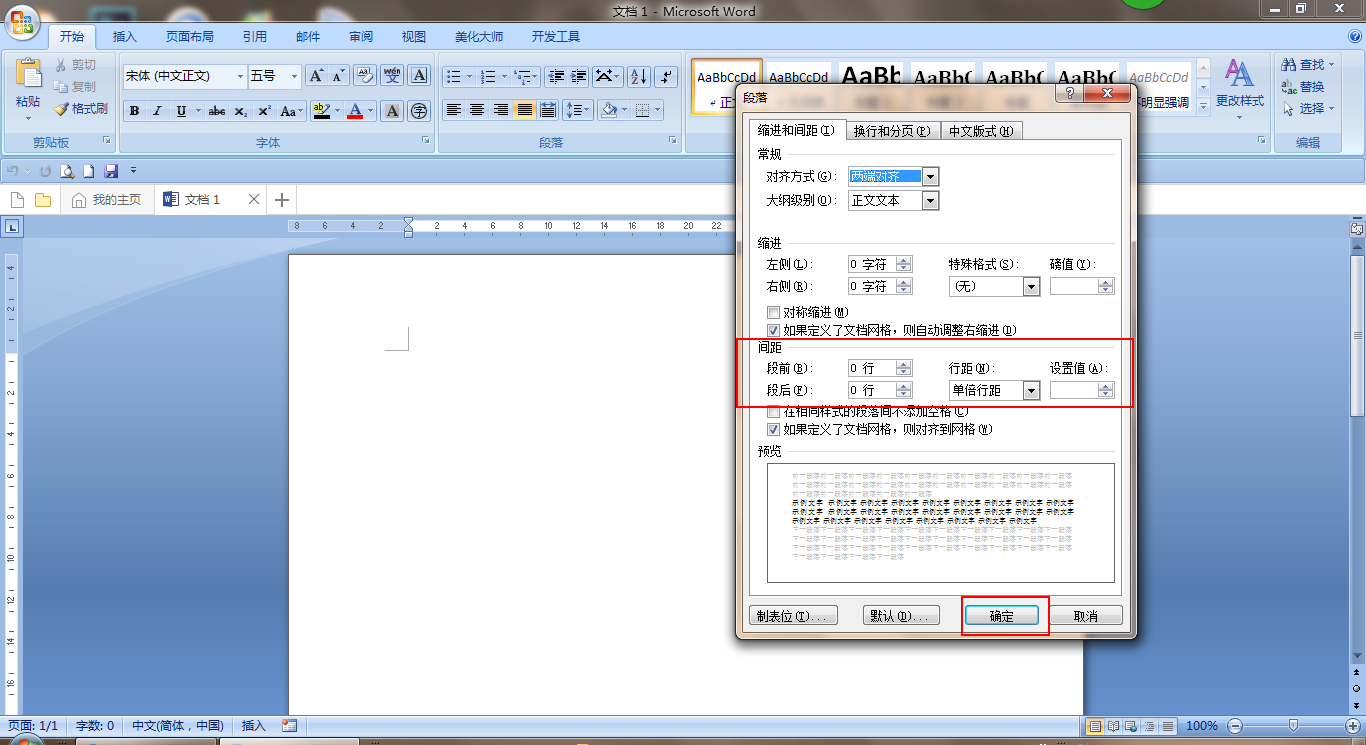Open the 行距 line spacing dropdown
This screenshot has height=745, width=1366.
tap(1031, 391)
